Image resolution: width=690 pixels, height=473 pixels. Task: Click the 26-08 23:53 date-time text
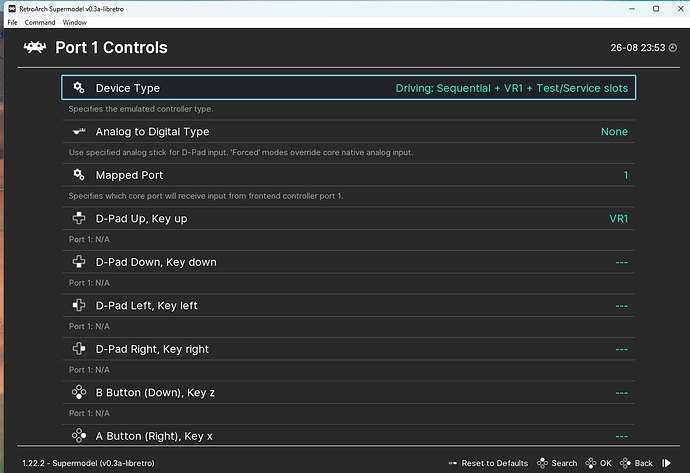[x=638, y=48]
